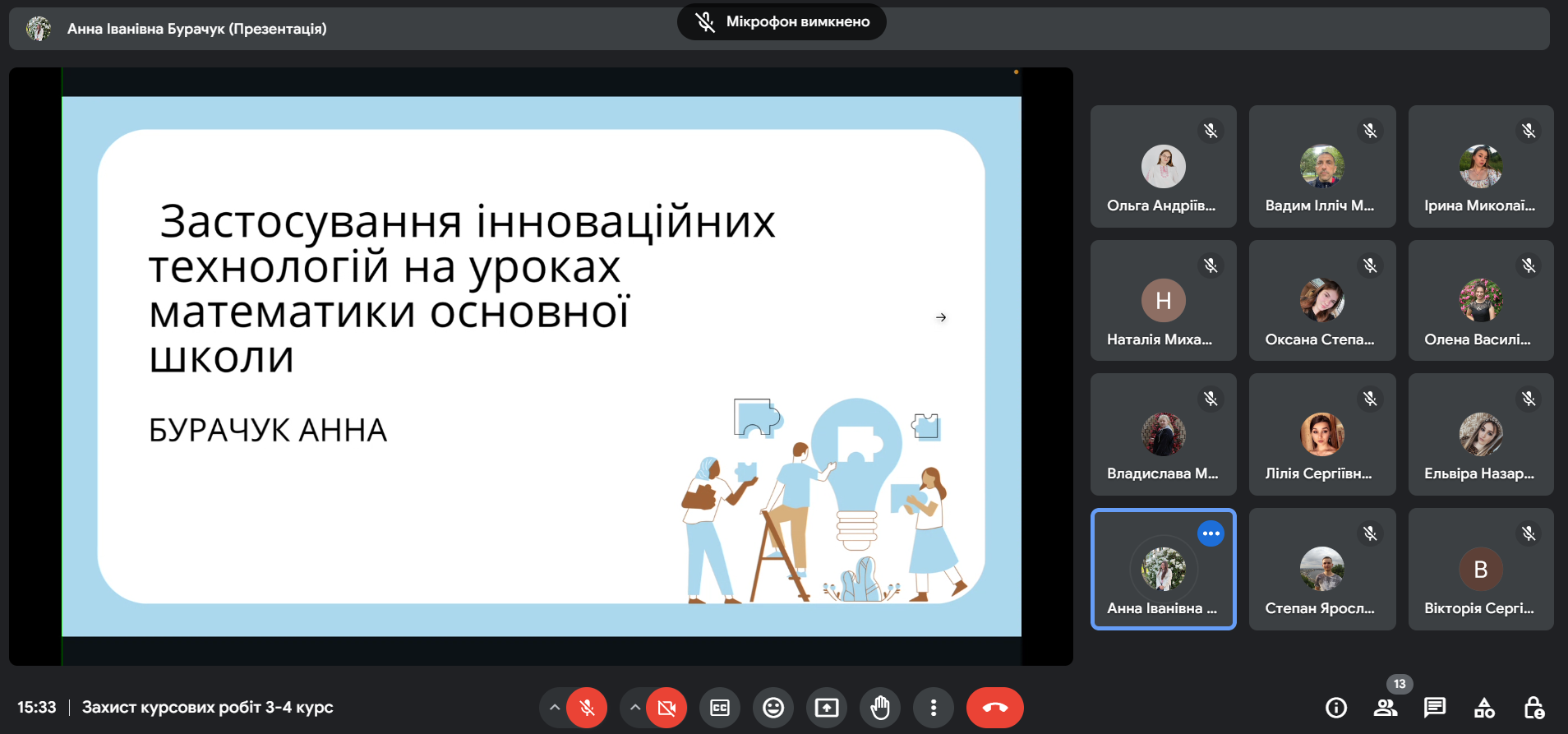
Task: Click muted mic icon on Олена Василі tile
Action: coord(1529,265)
